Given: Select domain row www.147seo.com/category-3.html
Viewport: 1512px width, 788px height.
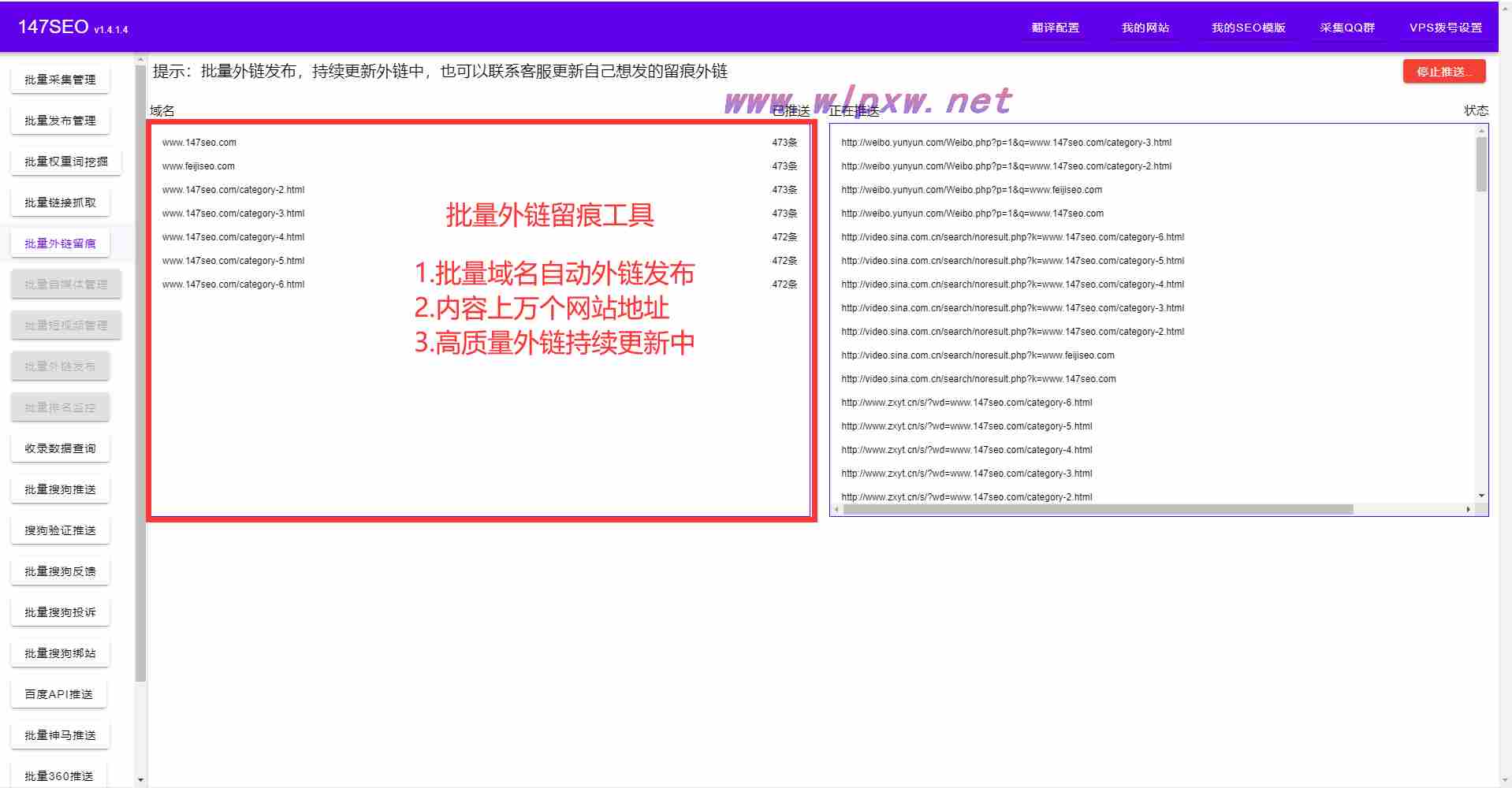Looking at the screenshot, I should click(480, 214).
